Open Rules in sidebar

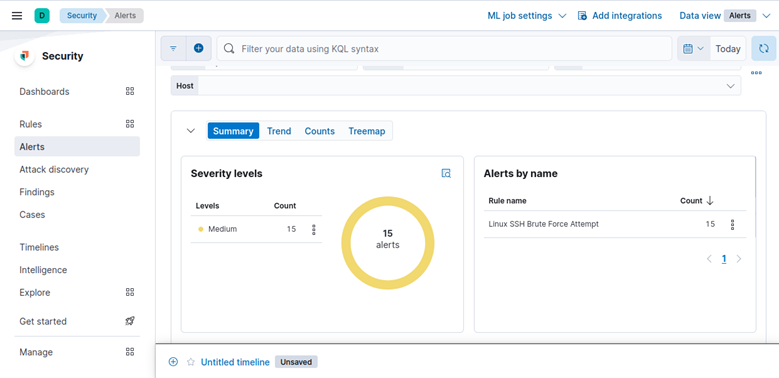click(x=31, y=124)
